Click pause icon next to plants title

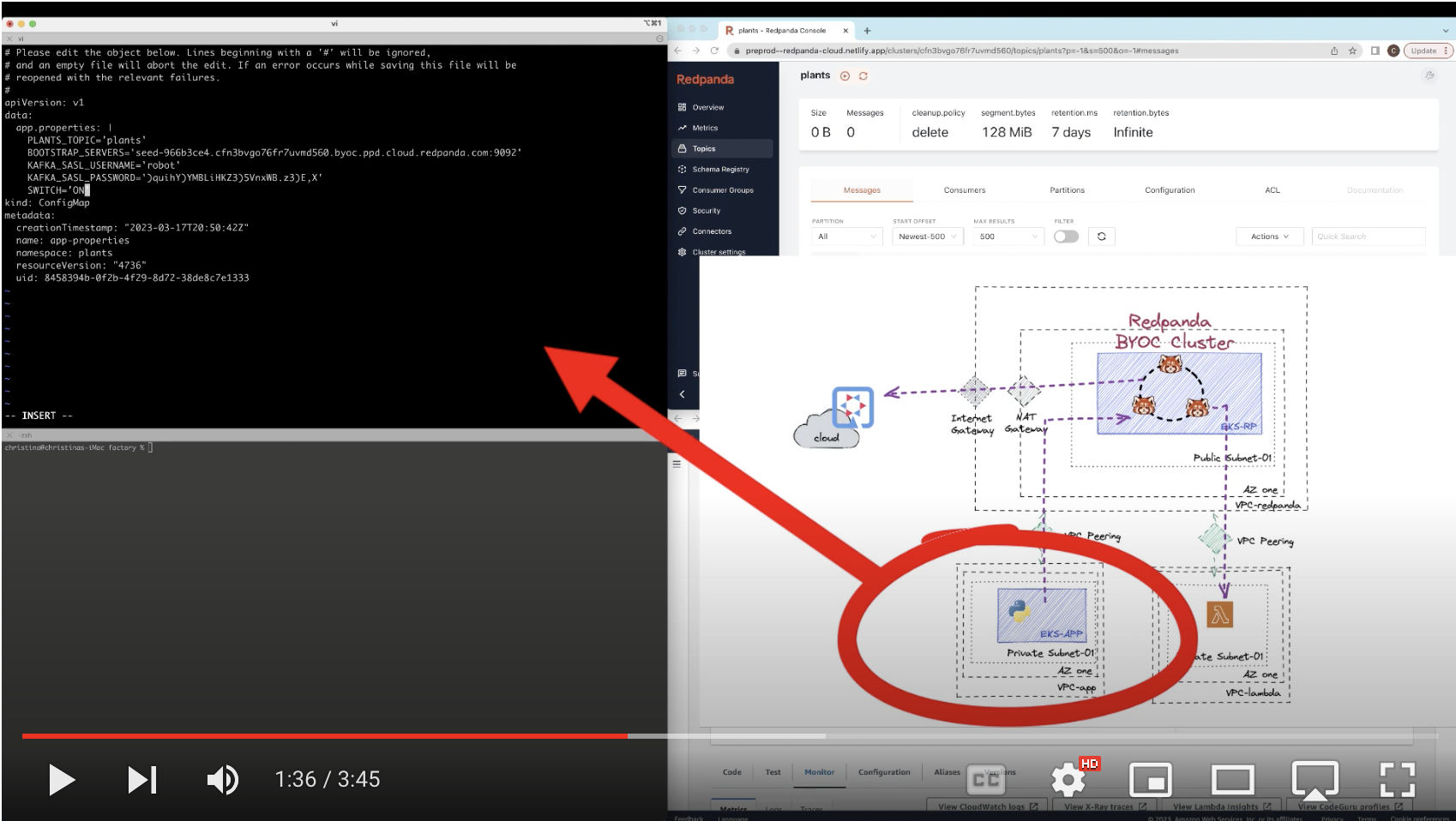click(845, 76)
